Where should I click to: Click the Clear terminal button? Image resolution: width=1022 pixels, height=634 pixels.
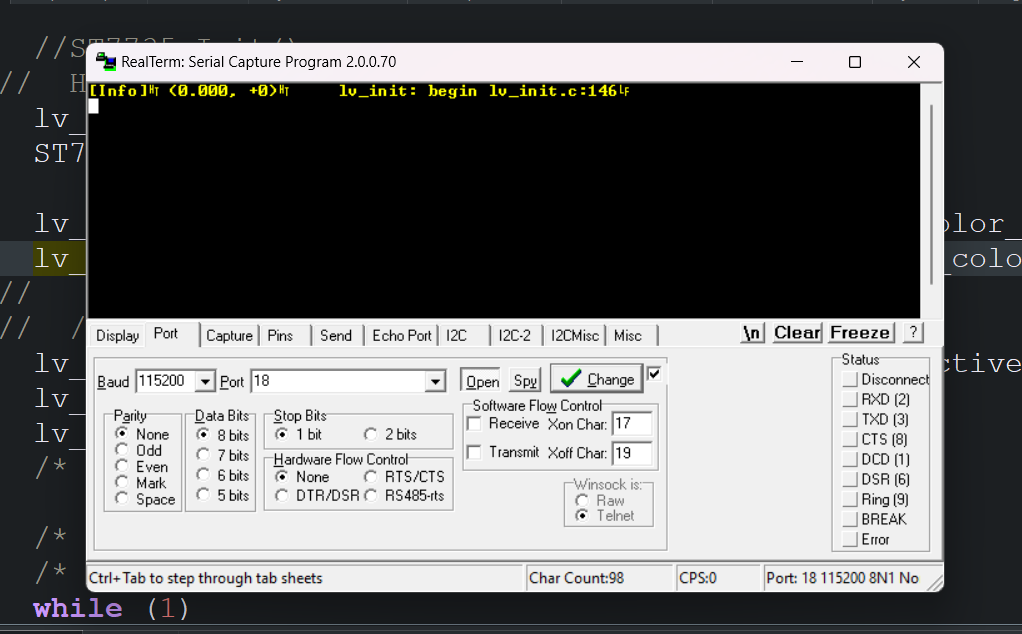point(797,333)
